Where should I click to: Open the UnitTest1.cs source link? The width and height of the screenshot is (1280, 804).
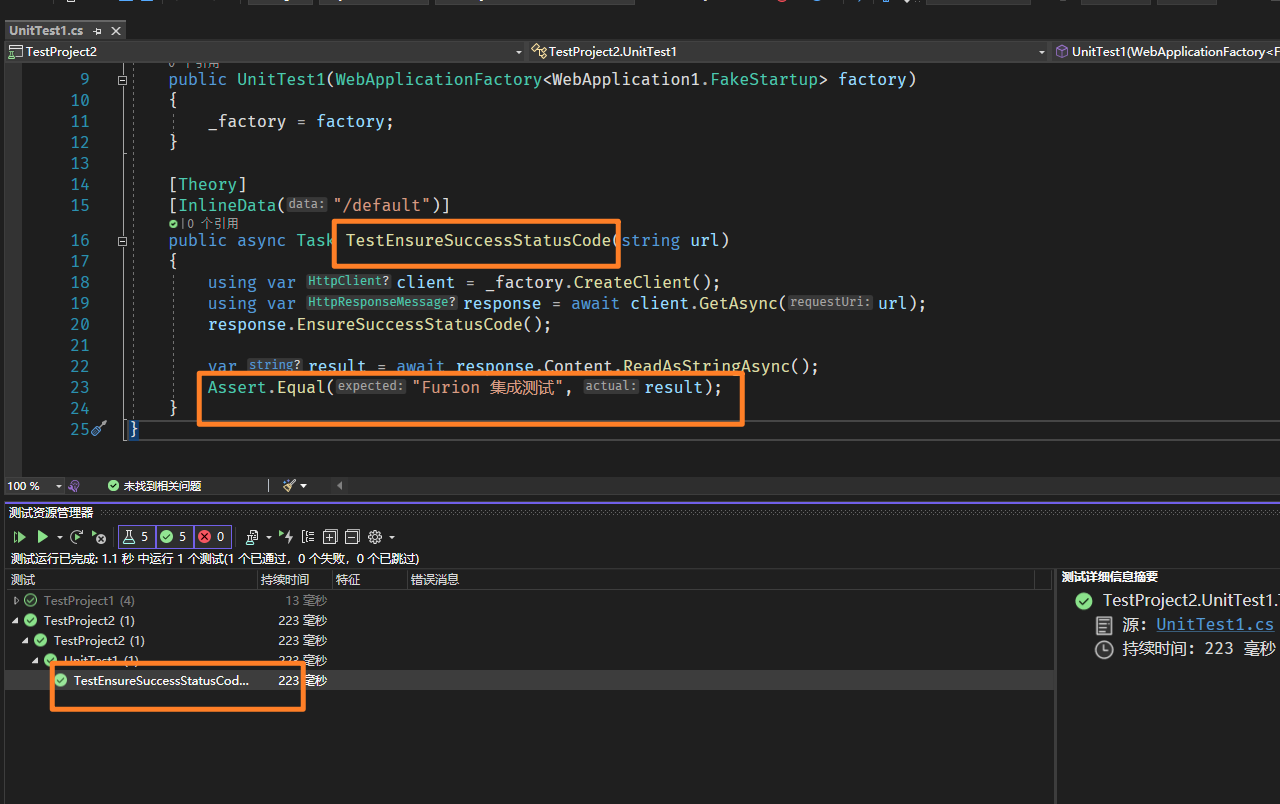(x=1214, y=625)
